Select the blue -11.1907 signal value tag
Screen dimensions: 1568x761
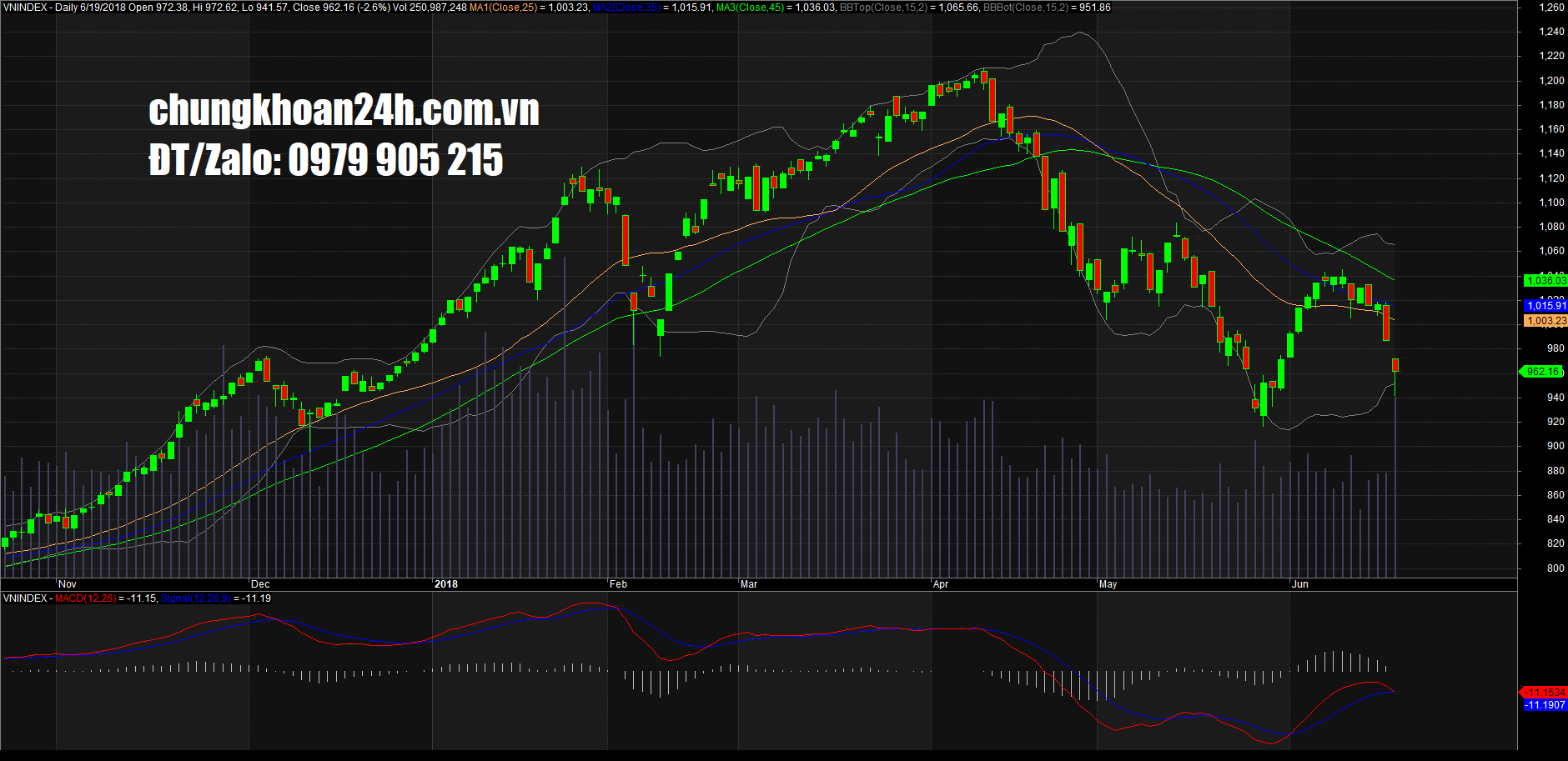1545,705
